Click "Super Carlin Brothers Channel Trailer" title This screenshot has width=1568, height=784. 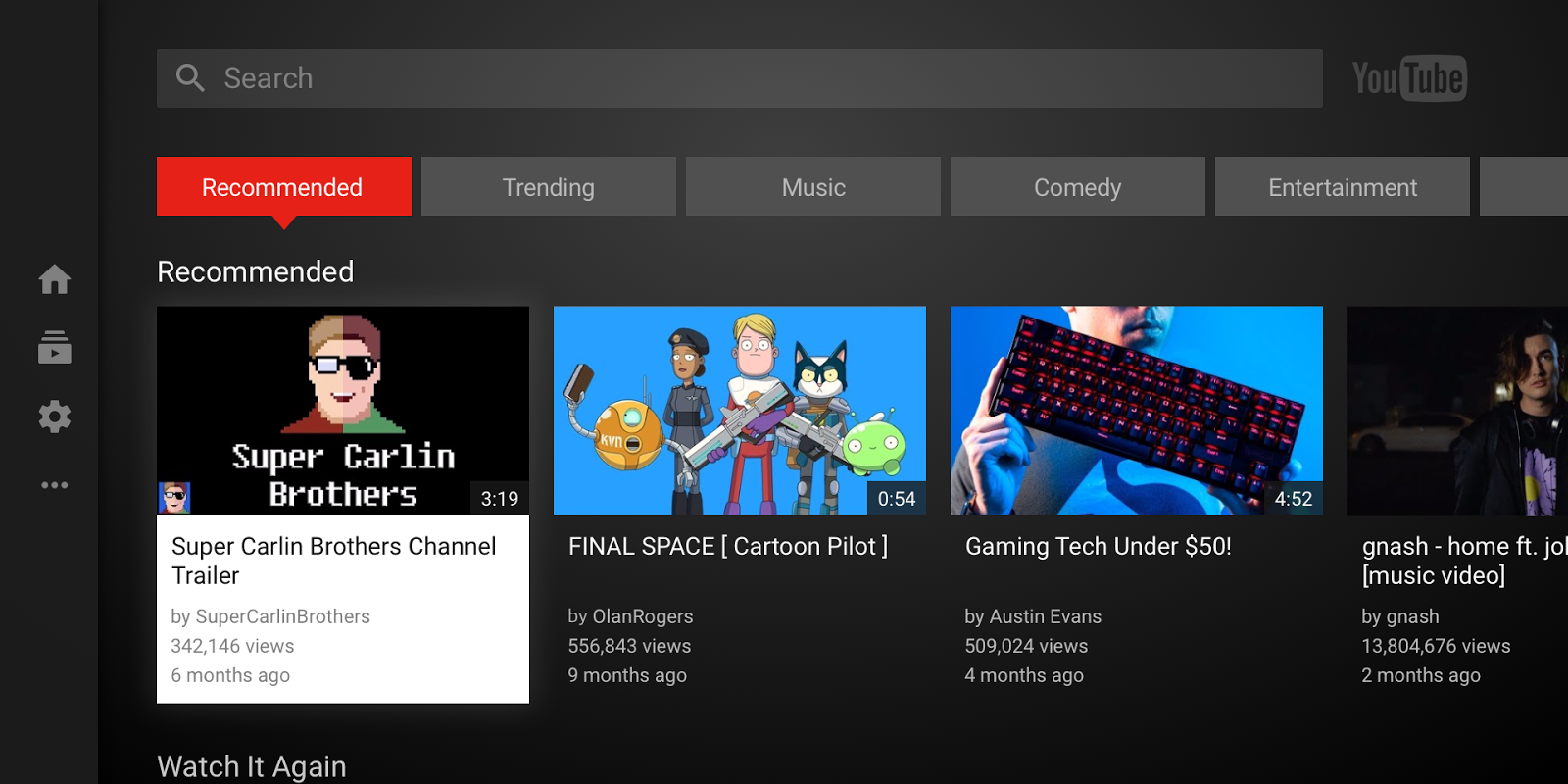click(333, 561)
